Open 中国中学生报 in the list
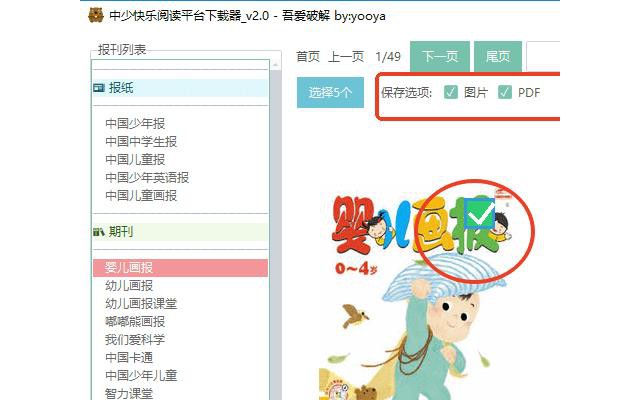Viewport: 640px width, 400px height. pyautogui.click(x=141, y=142)
